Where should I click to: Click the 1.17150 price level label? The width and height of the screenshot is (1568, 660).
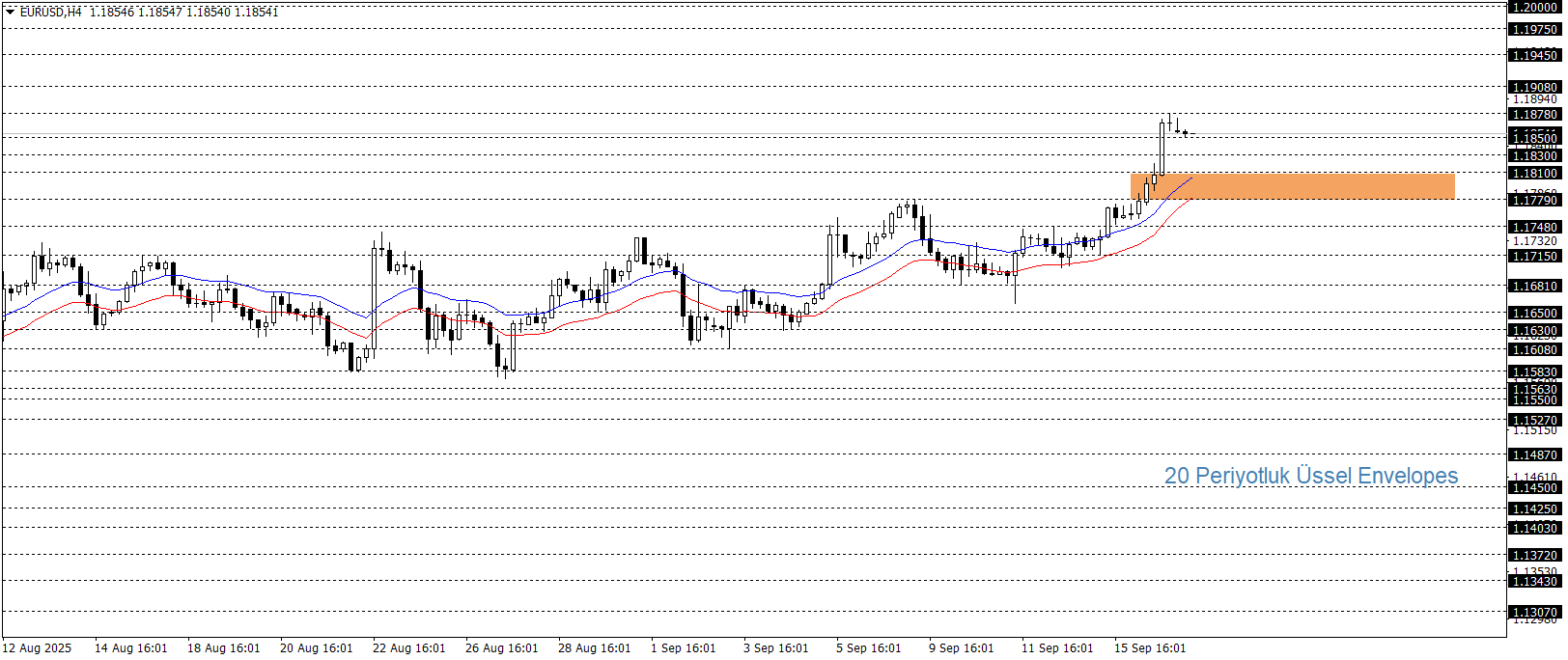pos(1534,256)
